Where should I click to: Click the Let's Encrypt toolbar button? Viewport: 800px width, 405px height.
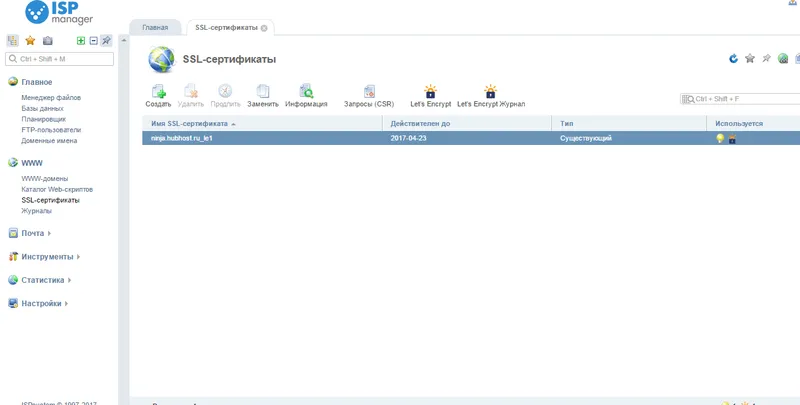click(431, 96)
